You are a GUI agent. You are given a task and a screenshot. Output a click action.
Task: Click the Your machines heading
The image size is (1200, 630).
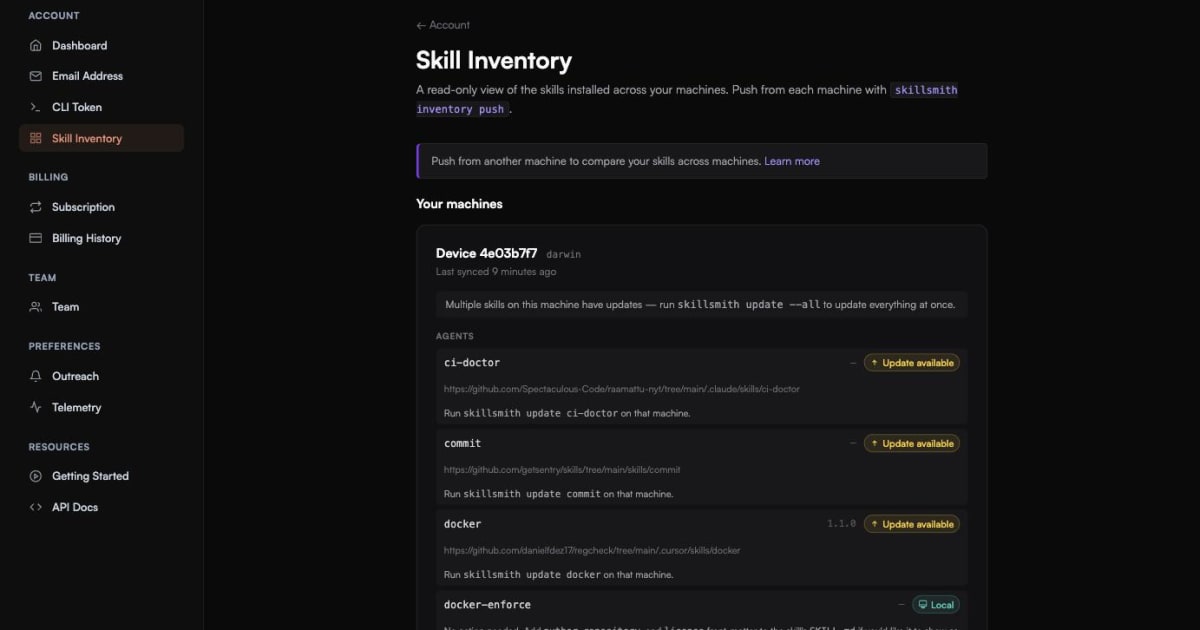(x=459, y=204)
